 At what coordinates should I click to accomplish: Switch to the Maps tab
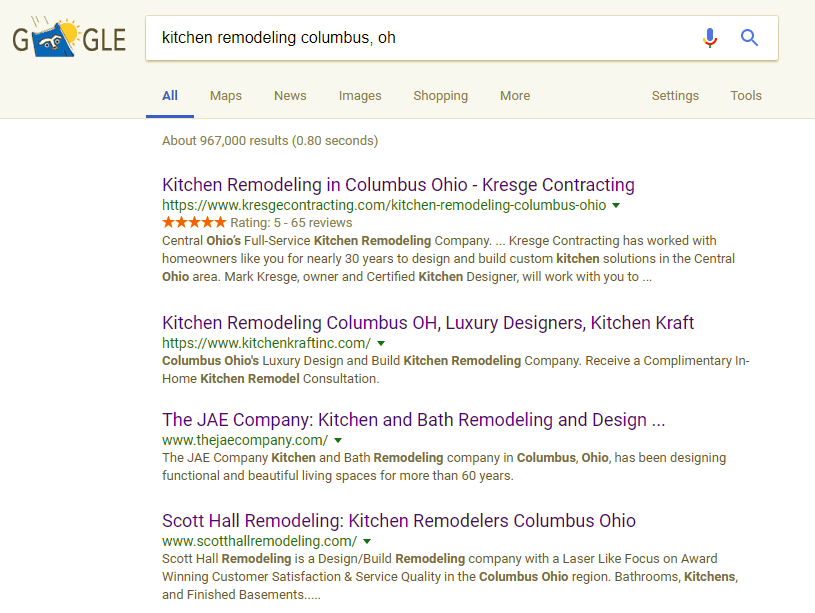pos(226,96)
